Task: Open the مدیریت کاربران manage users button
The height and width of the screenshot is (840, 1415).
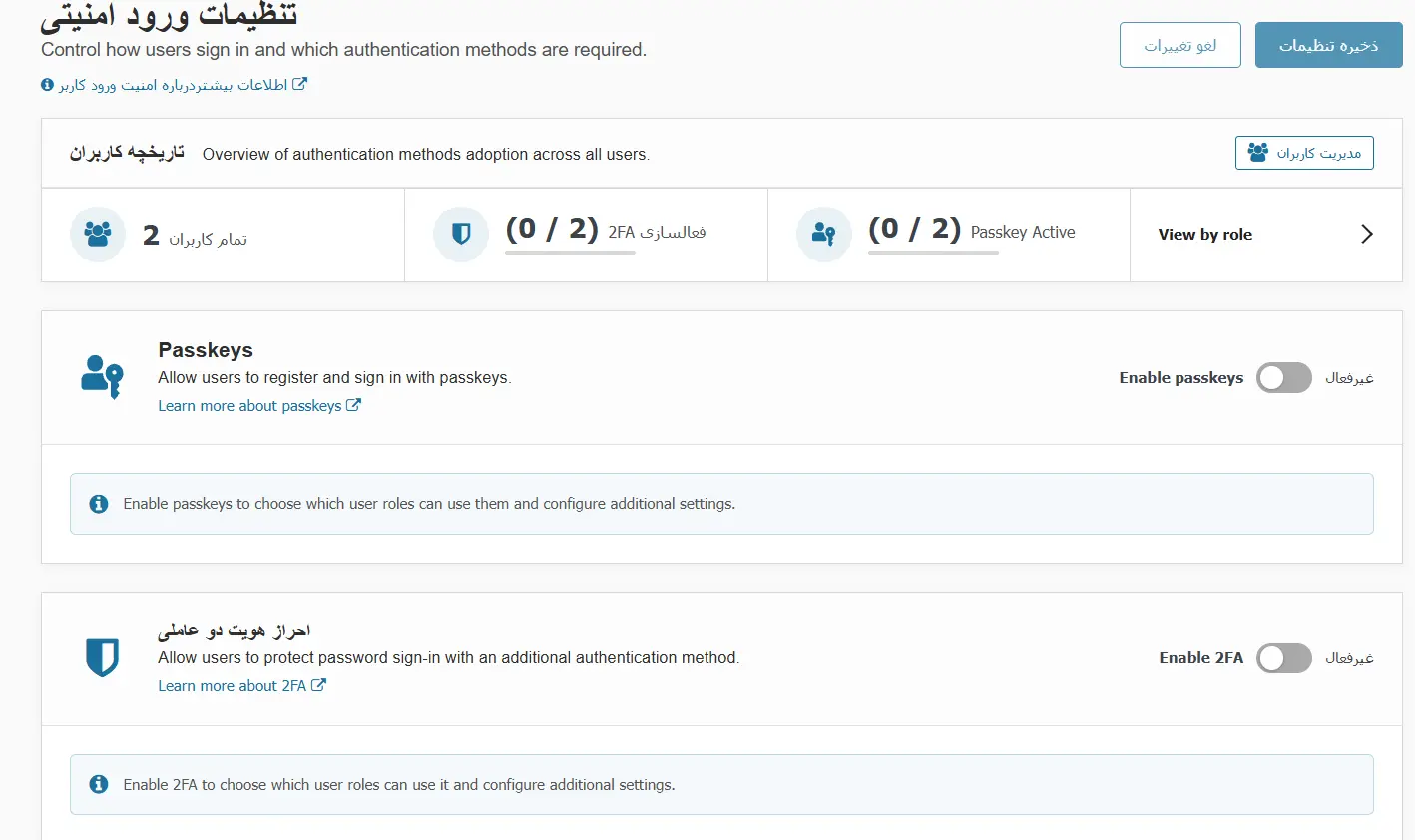Action: tap(1304, 153)
